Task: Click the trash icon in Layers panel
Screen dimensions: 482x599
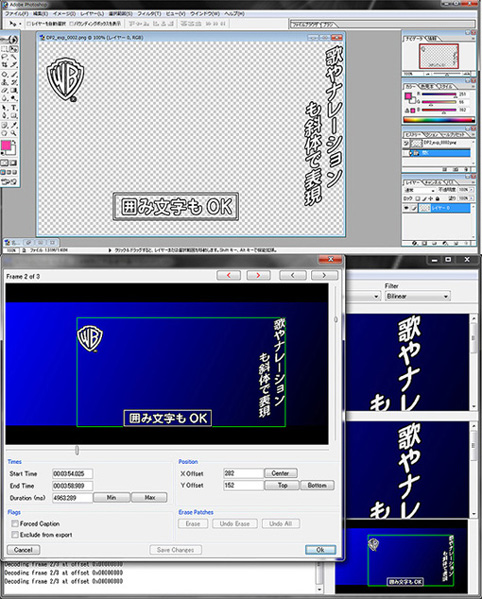Action: (466, 243)
